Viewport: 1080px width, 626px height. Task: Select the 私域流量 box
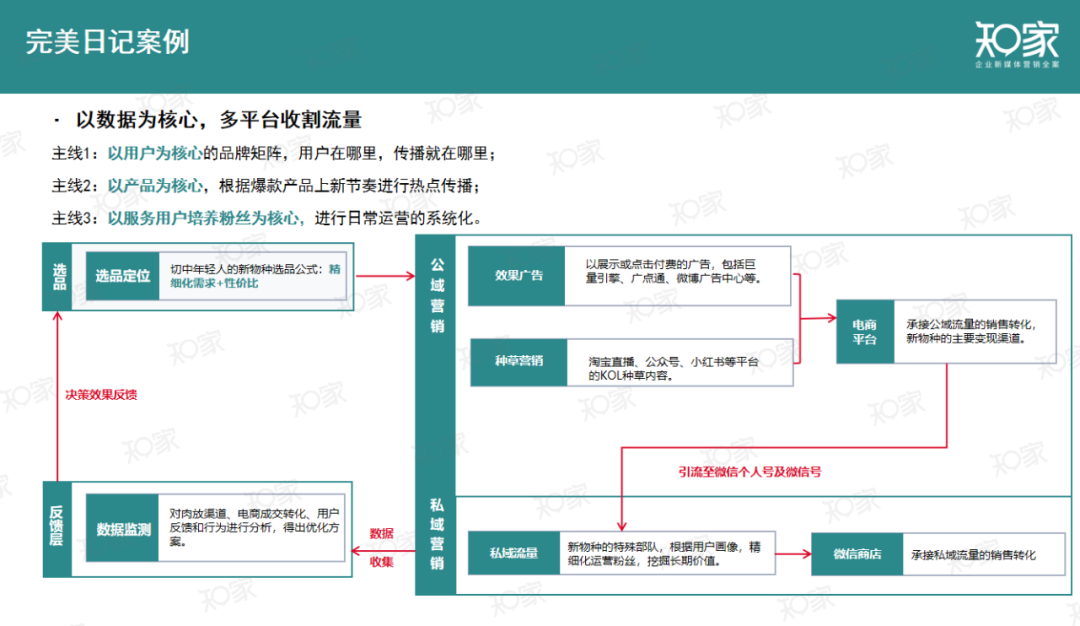coord(514,552)
